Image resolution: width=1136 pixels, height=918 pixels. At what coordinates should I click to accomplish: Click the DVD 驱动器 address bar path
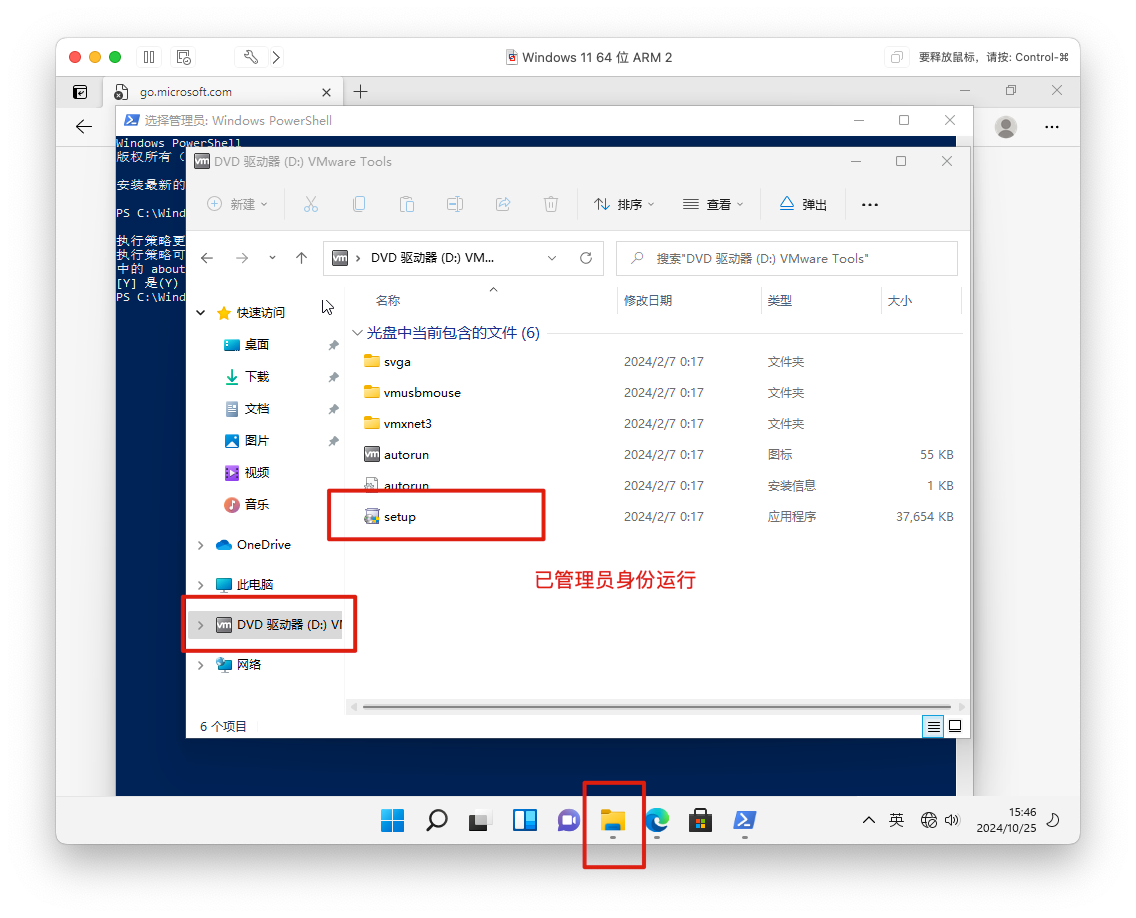coord(433,258)
